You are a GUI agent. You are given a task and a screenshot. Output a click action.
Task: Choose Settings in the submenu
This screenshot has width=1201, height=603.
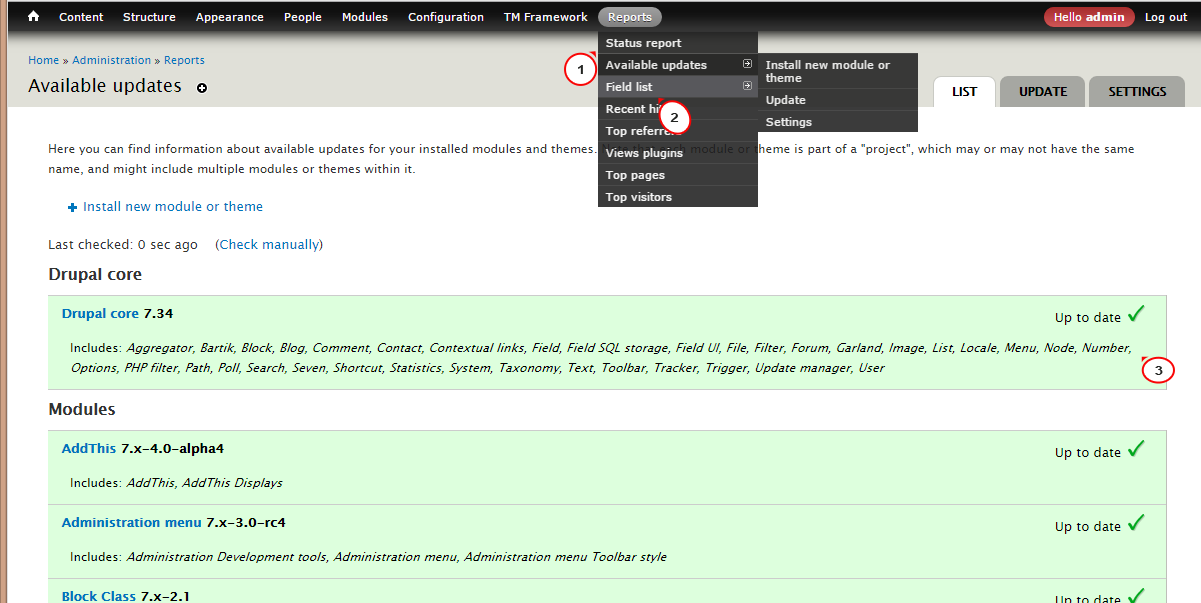coord(838,122)
